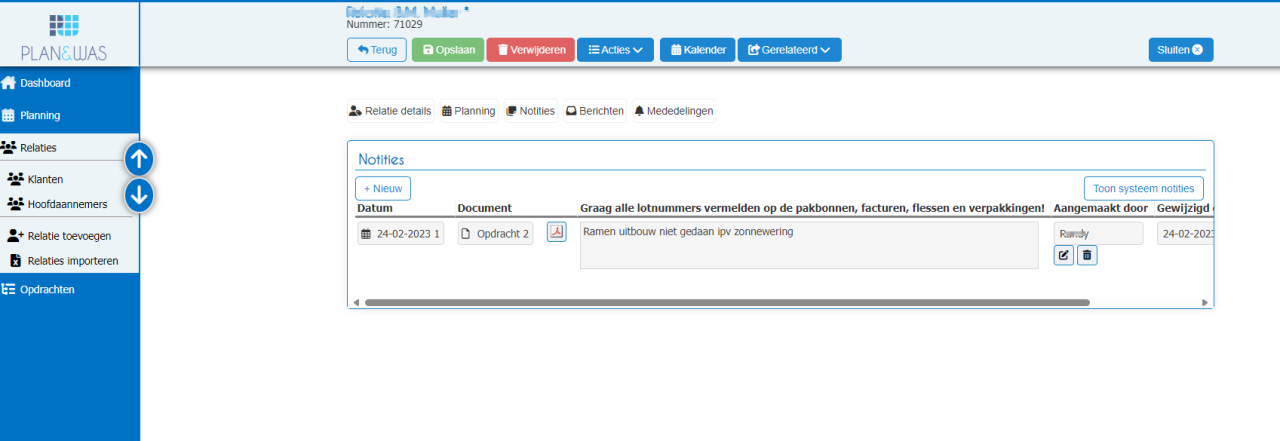Screen dimensions: 1280x441
Task: Click the round up-arrow button
Action: point(139,158)
